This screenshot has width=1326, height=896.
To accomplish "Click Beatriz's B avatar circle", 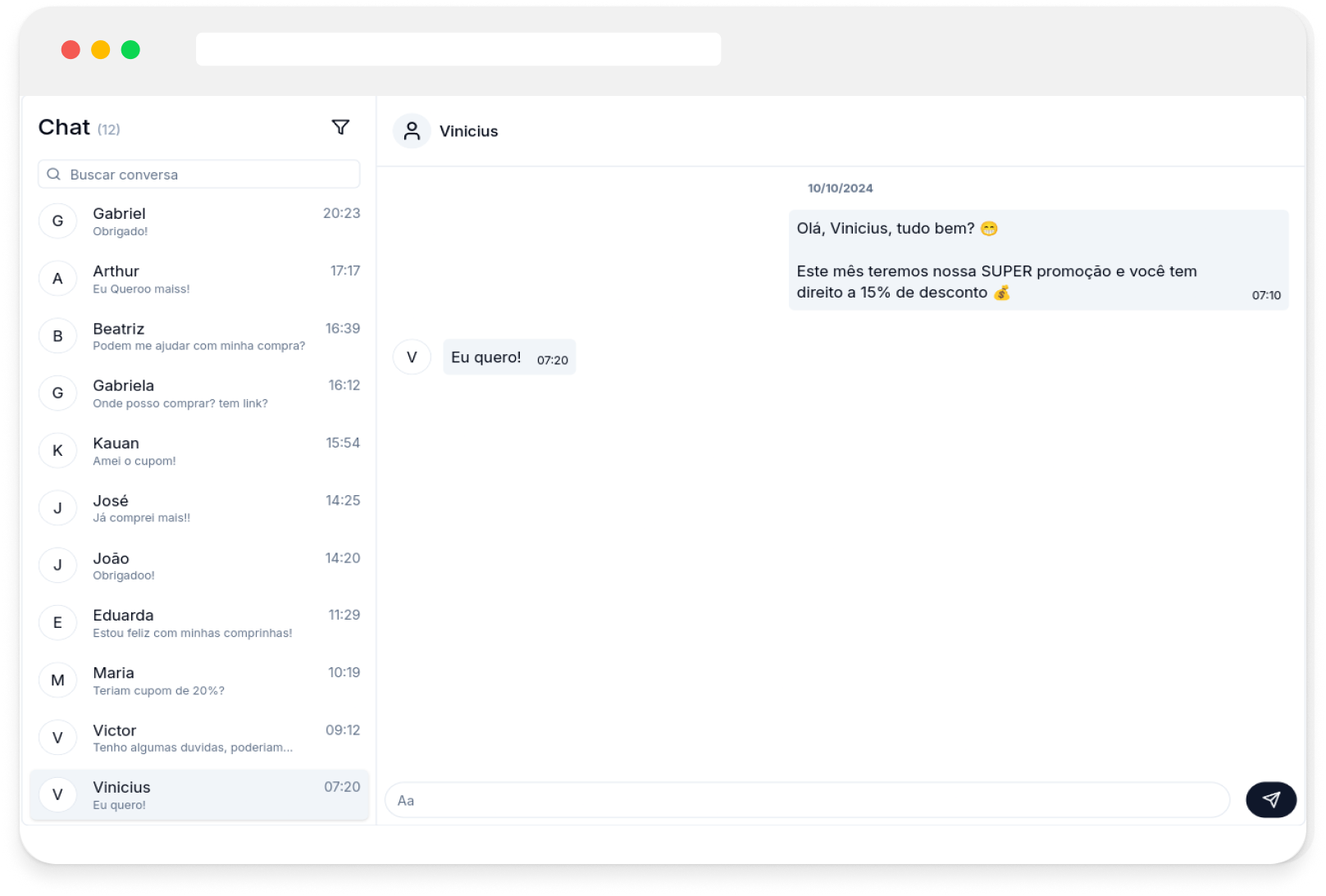I will point(58,335).
